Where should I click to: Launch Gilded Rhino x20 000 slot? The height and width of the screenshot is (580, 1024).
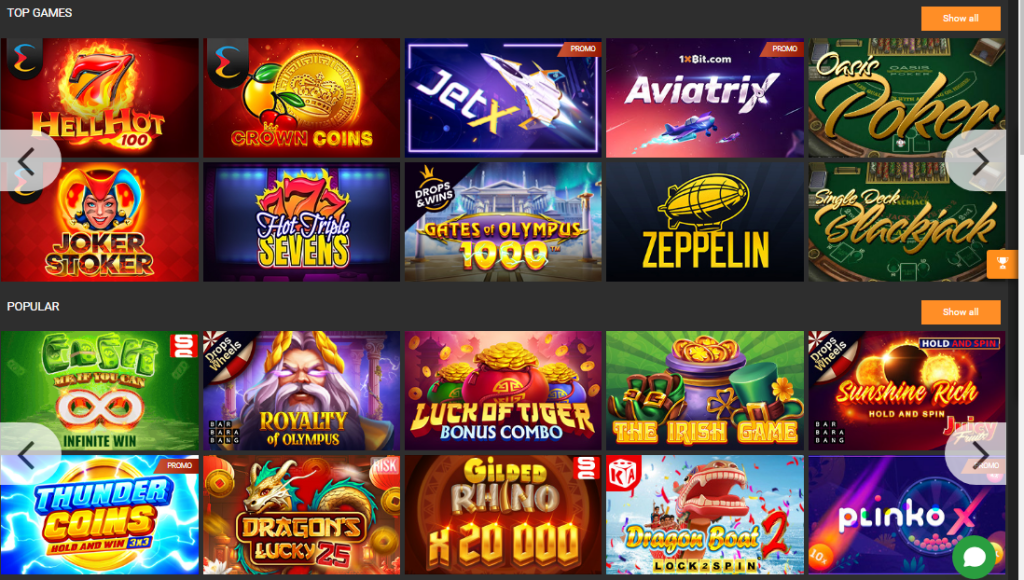(503, 515)
